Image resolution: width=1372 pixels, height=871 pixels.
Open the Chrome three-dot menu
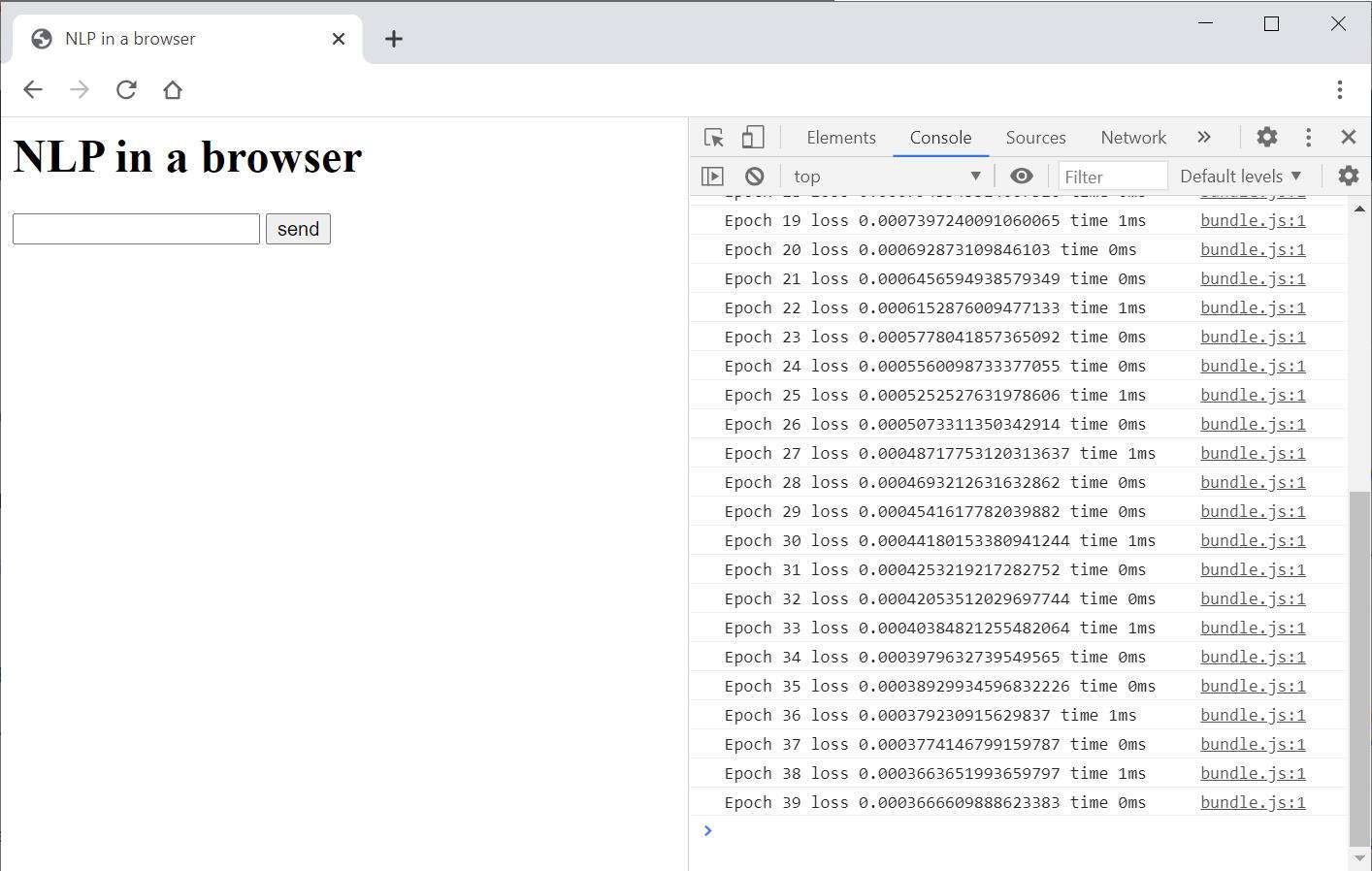click(1340, 90)
